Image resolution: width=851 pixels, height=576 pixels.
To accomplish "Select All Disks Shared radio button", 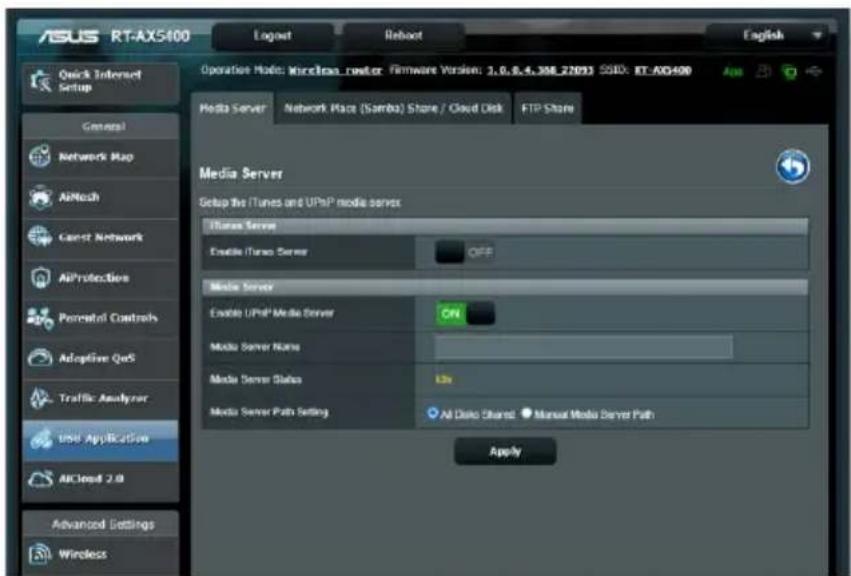I will tap(432, 413).
